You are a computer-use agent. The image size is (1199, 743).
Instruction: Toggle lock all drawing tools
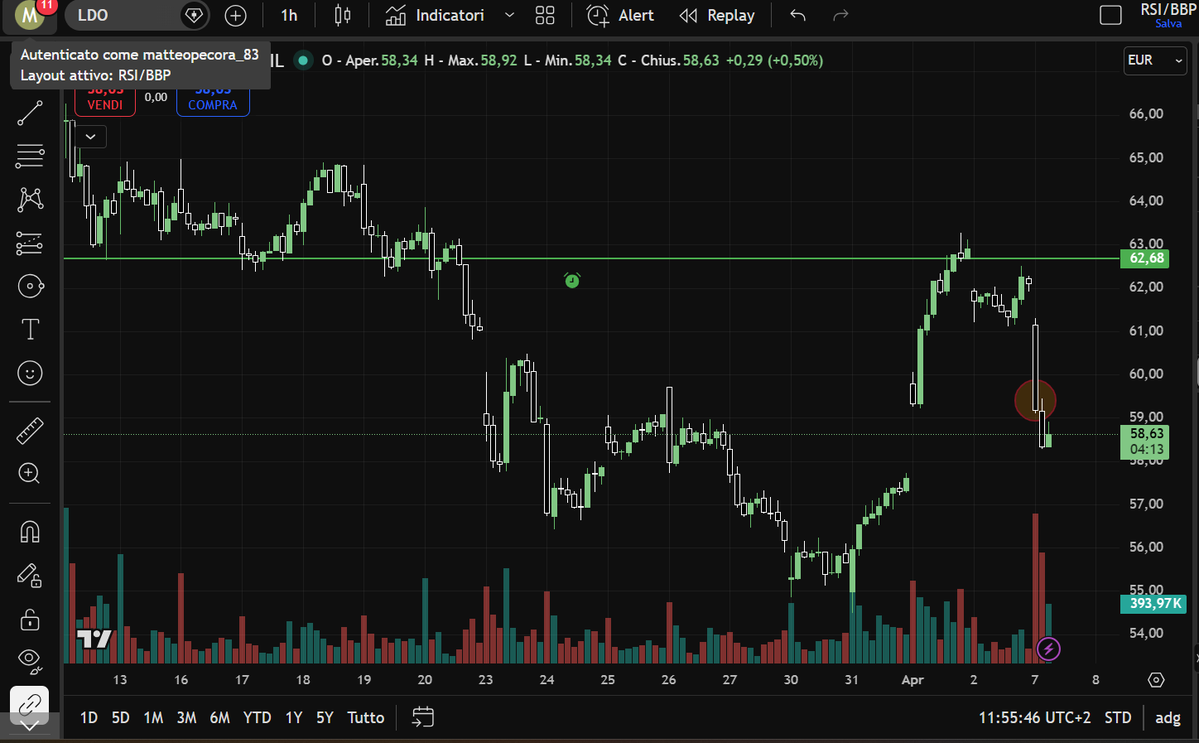coord(30,618)
